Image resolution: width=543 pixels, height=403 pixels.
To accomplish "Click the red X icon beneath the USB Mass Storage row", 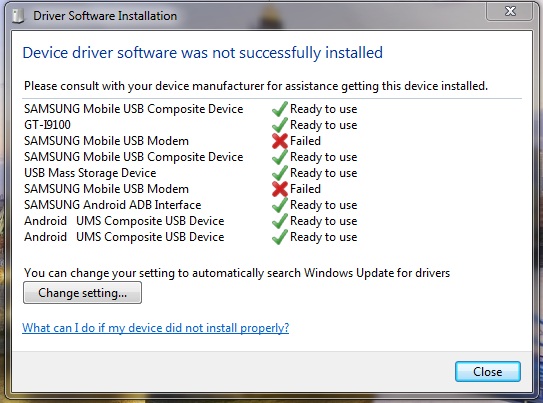I will [x=280, y=189].
